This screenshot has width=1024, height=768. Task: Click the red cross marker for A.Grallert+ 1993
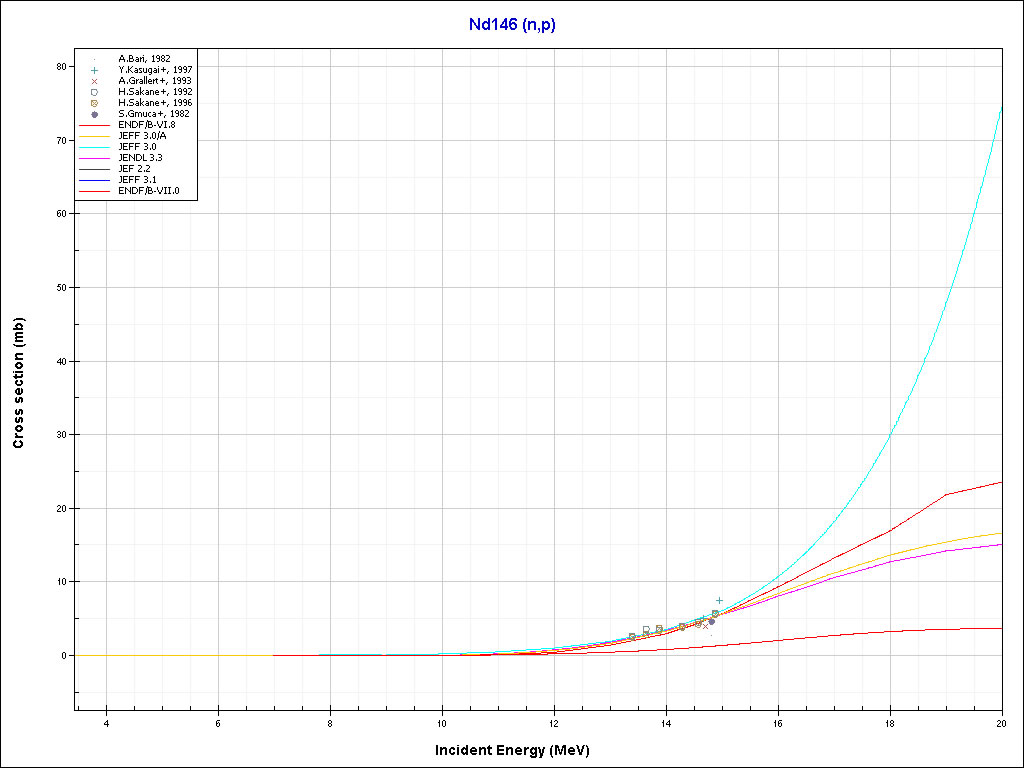coord(94,81)
